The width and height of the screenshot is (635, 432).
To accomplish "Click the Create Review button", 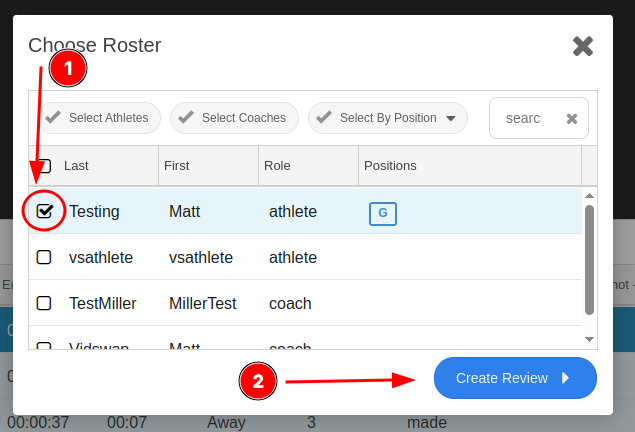I will coord(515,378).
